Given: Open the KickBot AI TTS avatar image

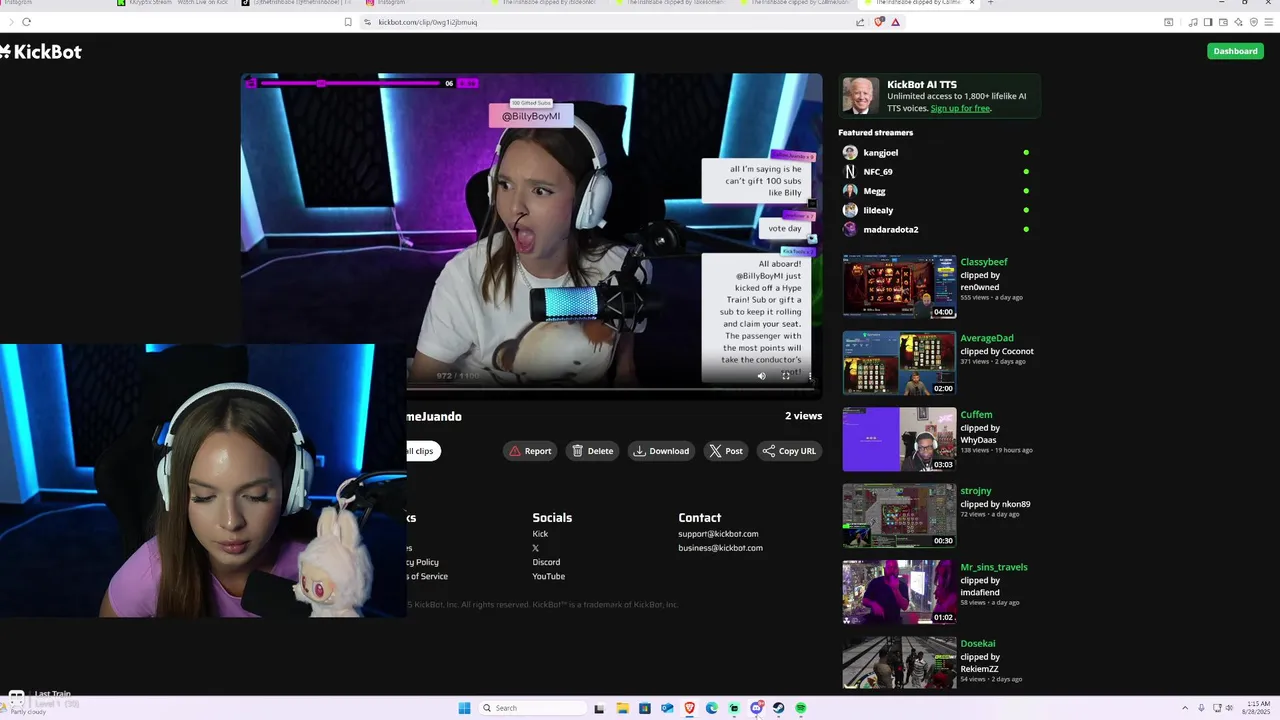Looking at the screenshot, I should pyautogui.click(x=860, y=96).
